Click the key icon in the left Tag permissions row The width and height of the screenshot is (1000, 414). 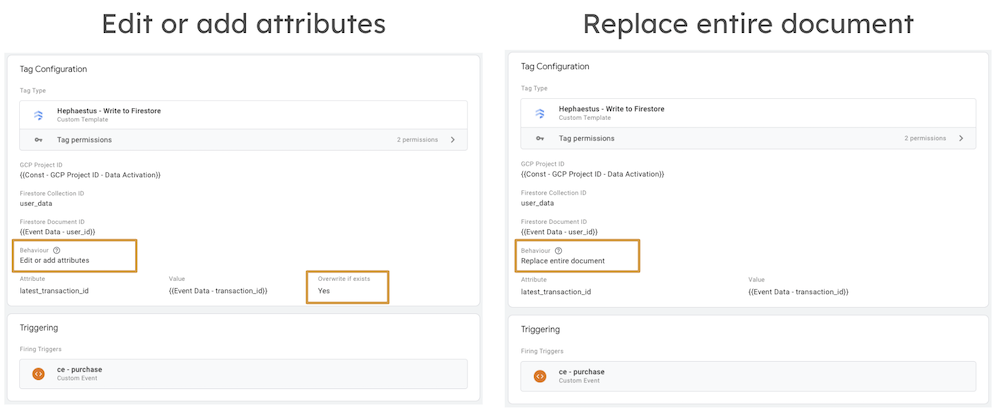pyautogui.click(x=39, y=140)
